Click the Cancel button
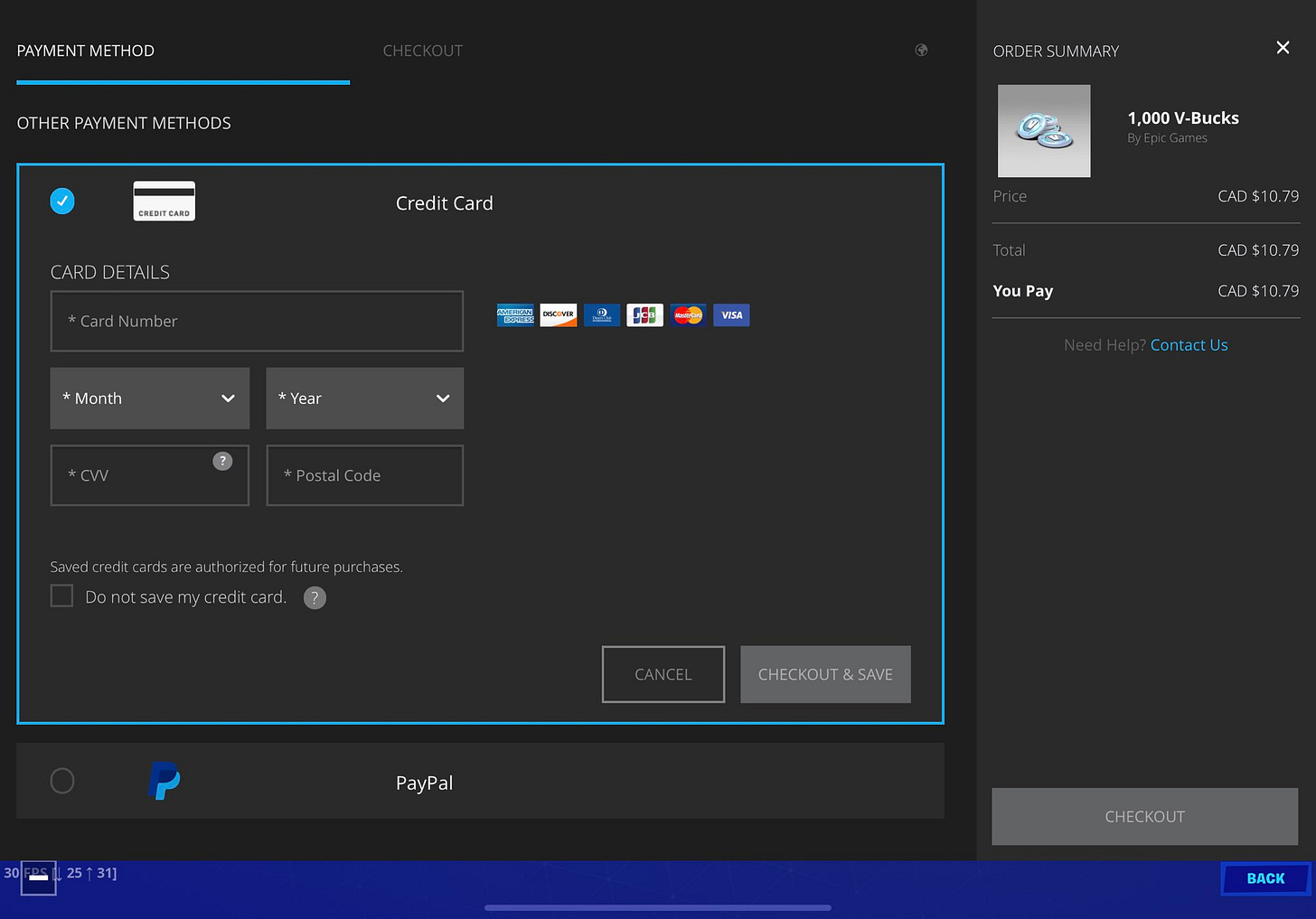This screenshot has height=919, width=1316. [663, 674]
